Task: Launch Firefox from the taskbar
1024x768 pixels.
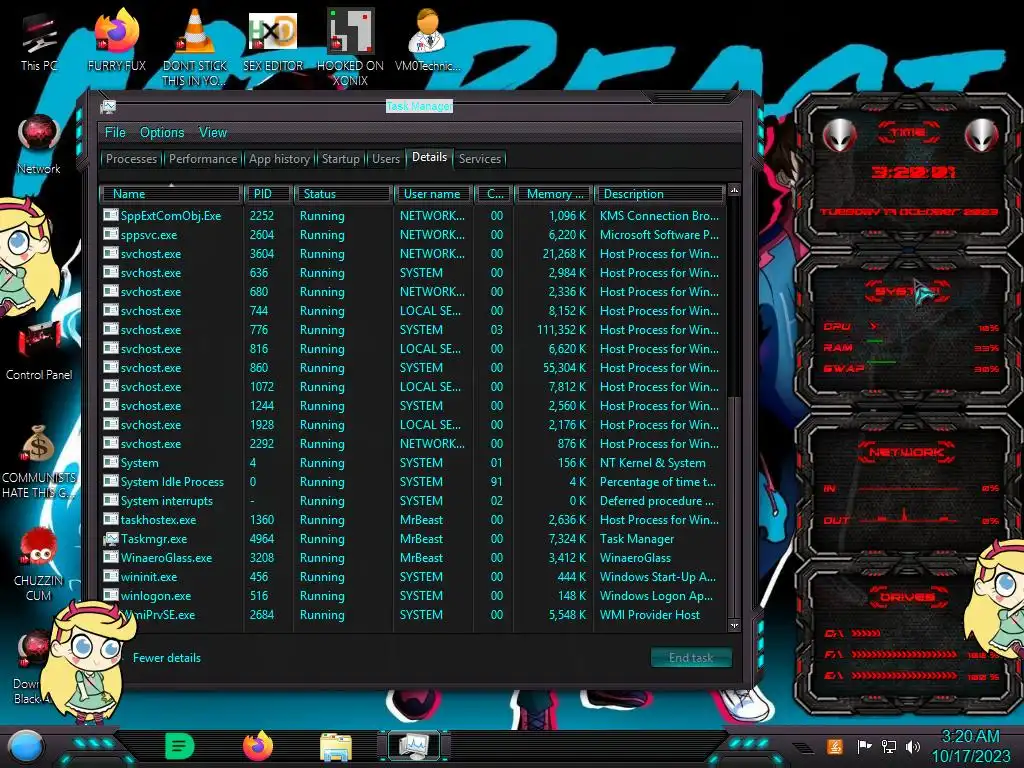Action: [258, 746]
